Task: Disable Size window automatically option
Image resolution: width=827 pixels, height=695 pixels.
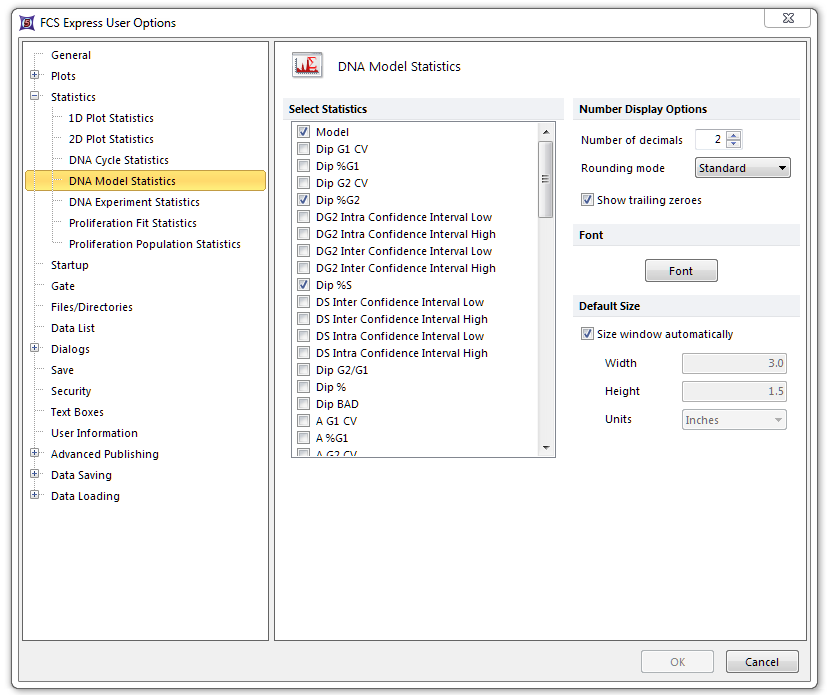Action: [587, 334]
